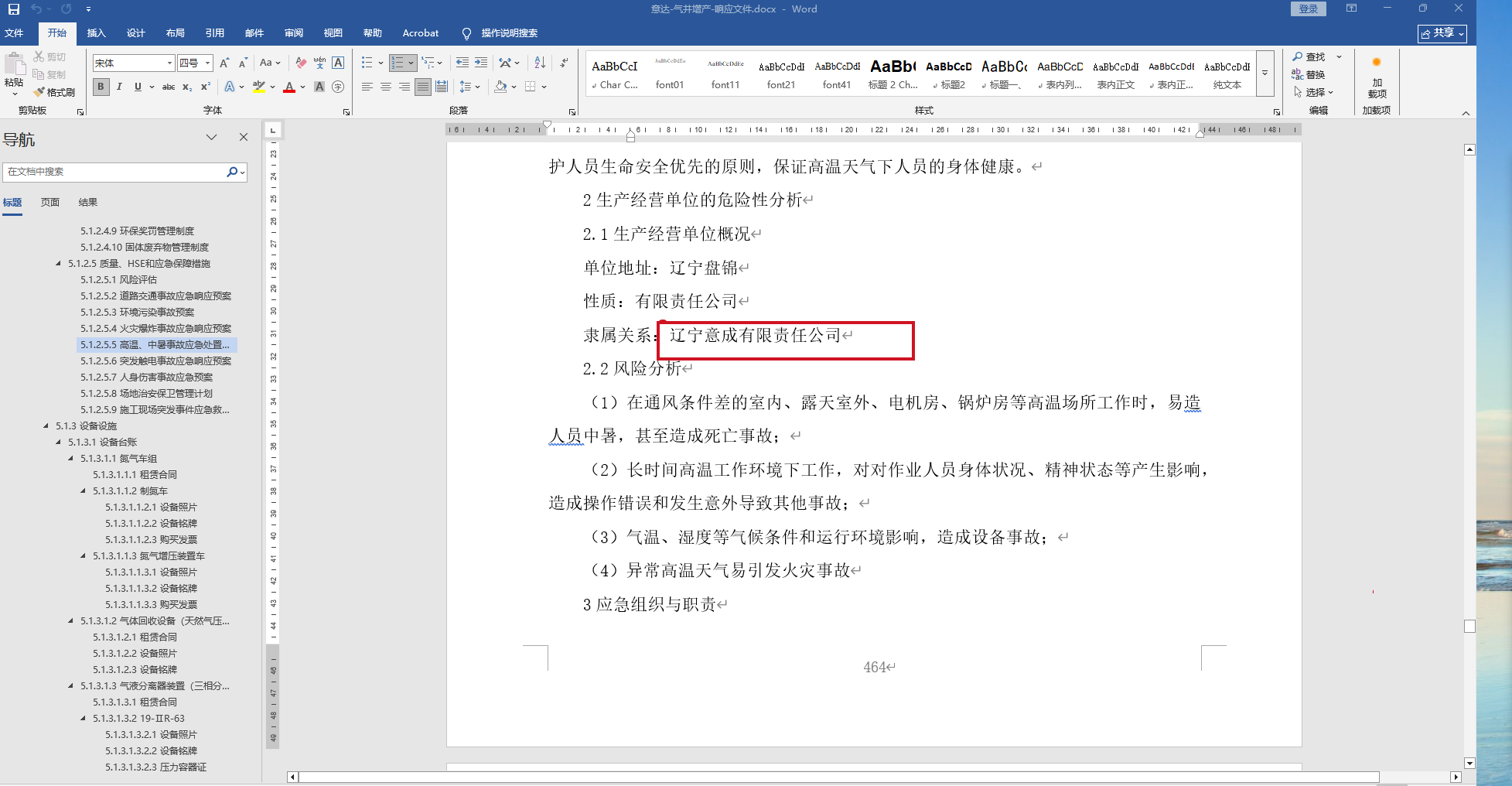This screenshot has height=786, width=1512.
Task: Switch to the 设计 design tab
Action: pyautogui.click(x=135, y=33)
